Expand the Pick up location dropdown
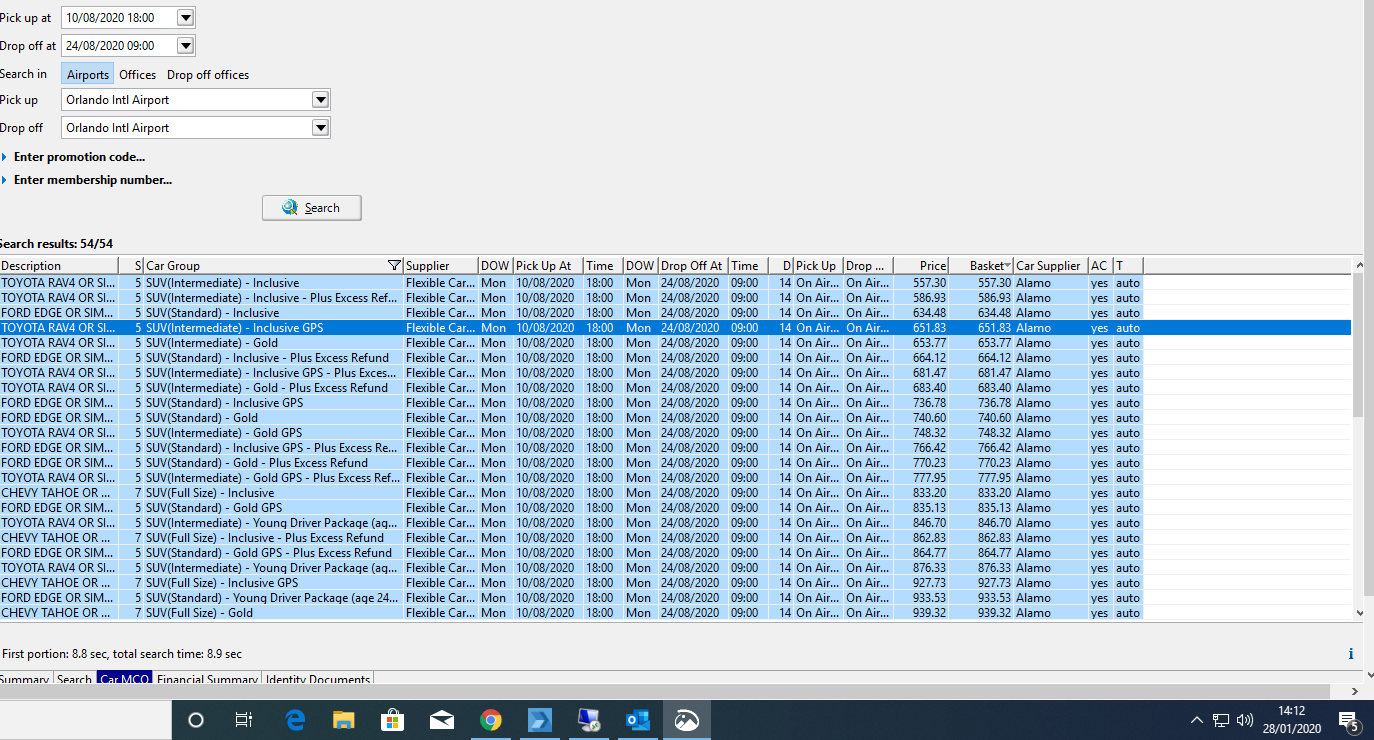 click(320, 100)
